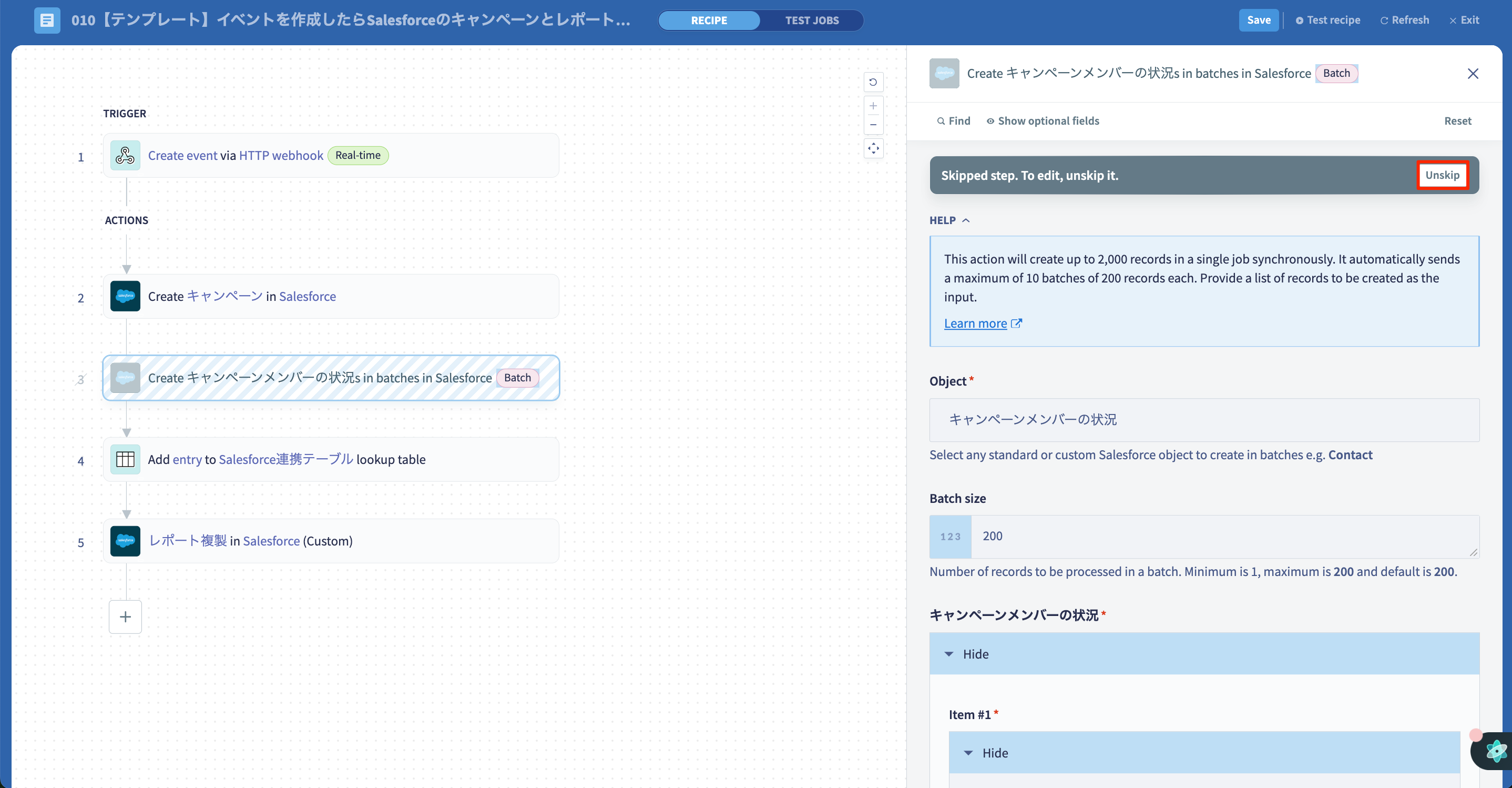This screenshot has width=1512, height=788.
Task: Select step 4 Add entry to lookup table
Action: click(x=331, y=459)
